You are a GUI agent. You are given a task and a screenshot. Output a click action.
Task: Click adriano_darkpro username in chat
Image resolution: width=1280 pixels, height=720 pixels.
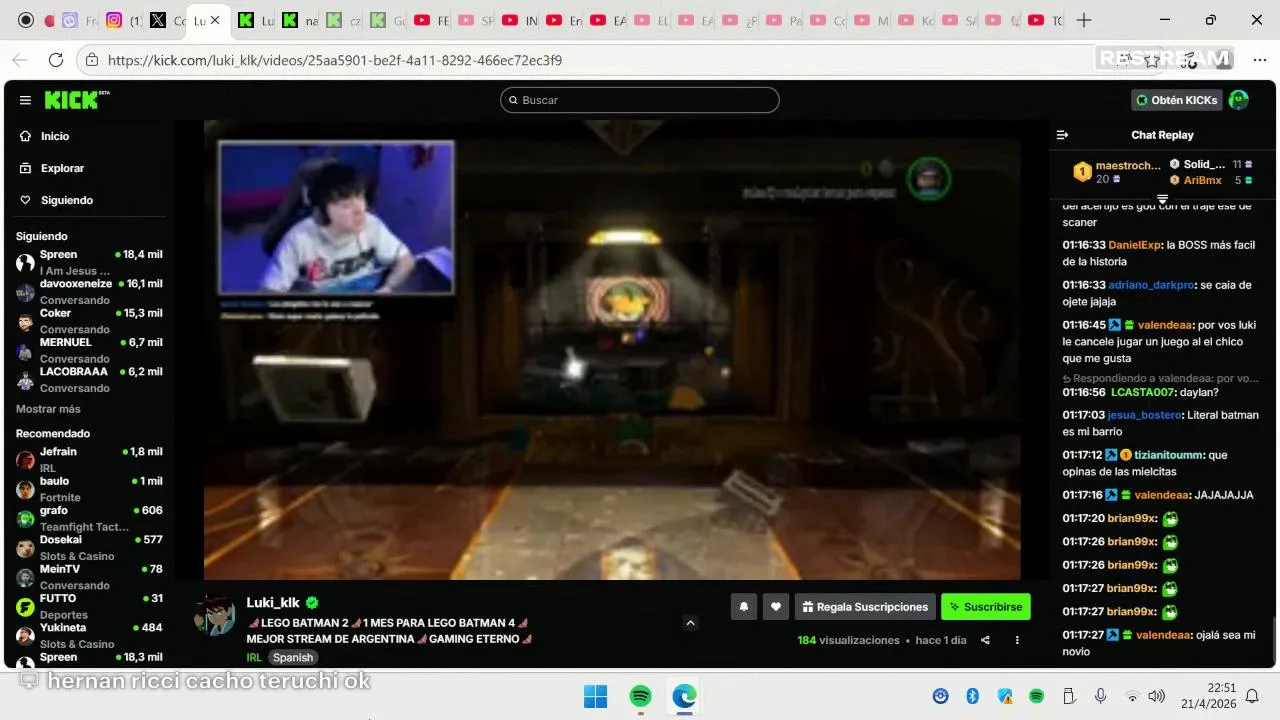tap(1152, 285)
